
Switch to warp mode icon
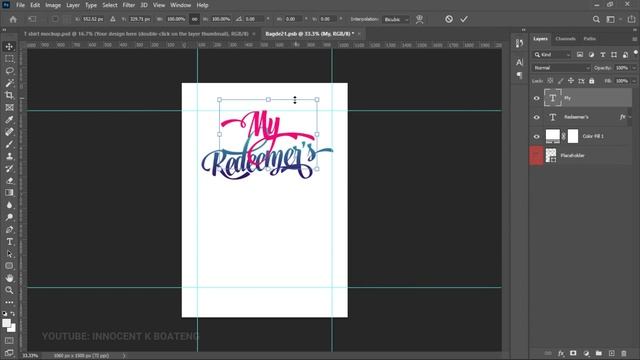point(419,19)
